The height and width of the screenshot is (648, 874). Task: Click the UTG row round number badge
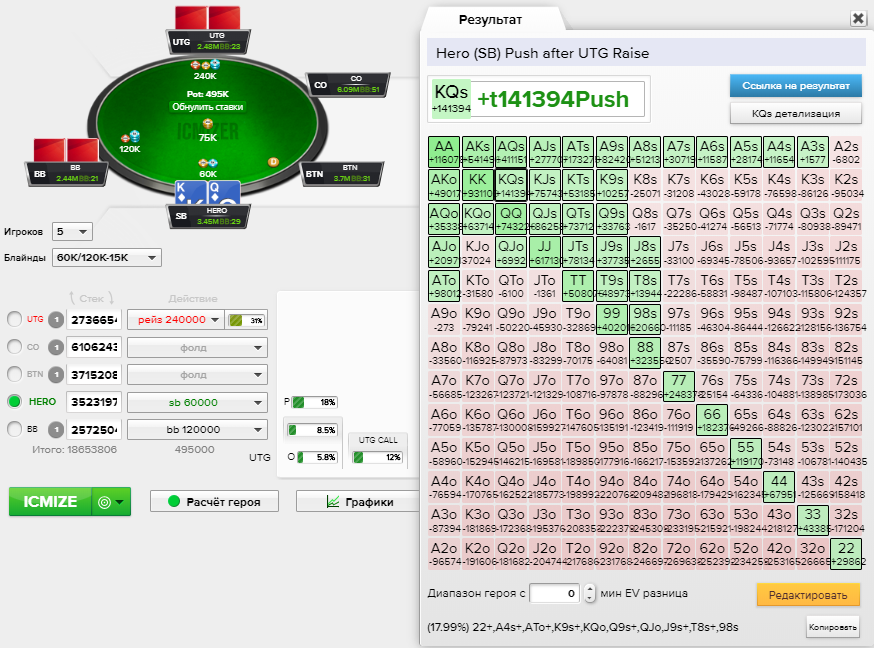point(56,320)
